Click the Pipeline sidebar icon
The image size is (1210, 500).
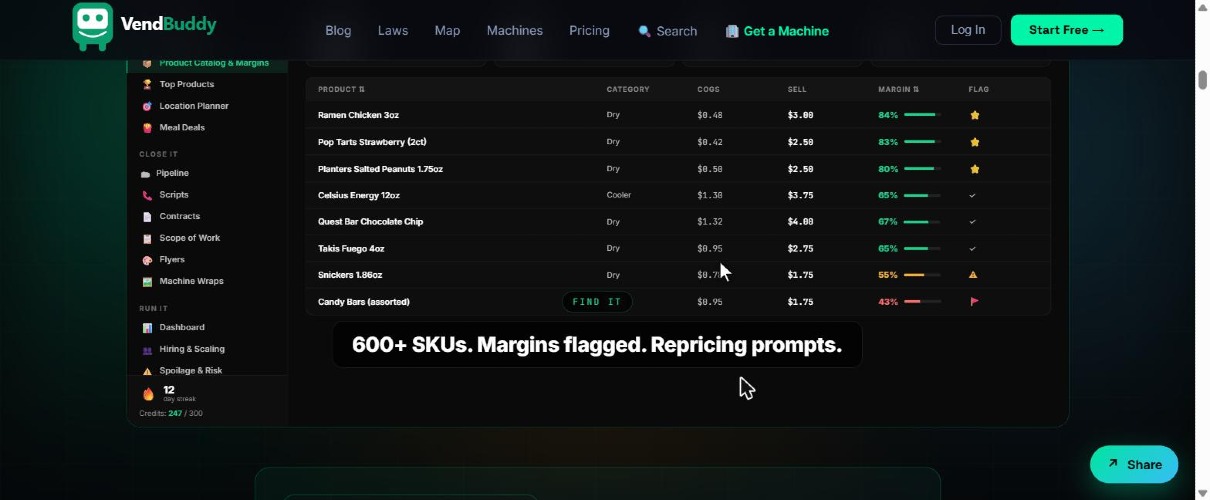(146, 174)
